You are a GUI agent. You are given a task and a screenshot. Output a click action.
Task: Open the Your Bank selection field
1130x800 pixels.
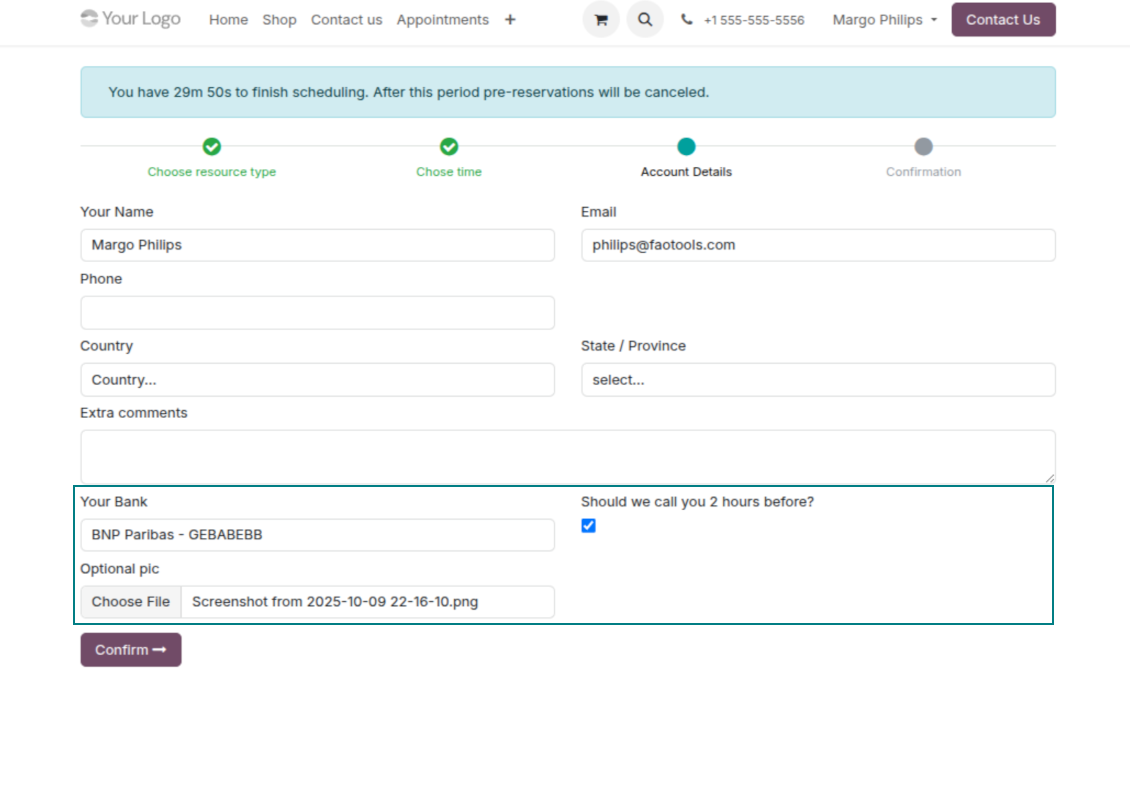[x=317, y=535]
